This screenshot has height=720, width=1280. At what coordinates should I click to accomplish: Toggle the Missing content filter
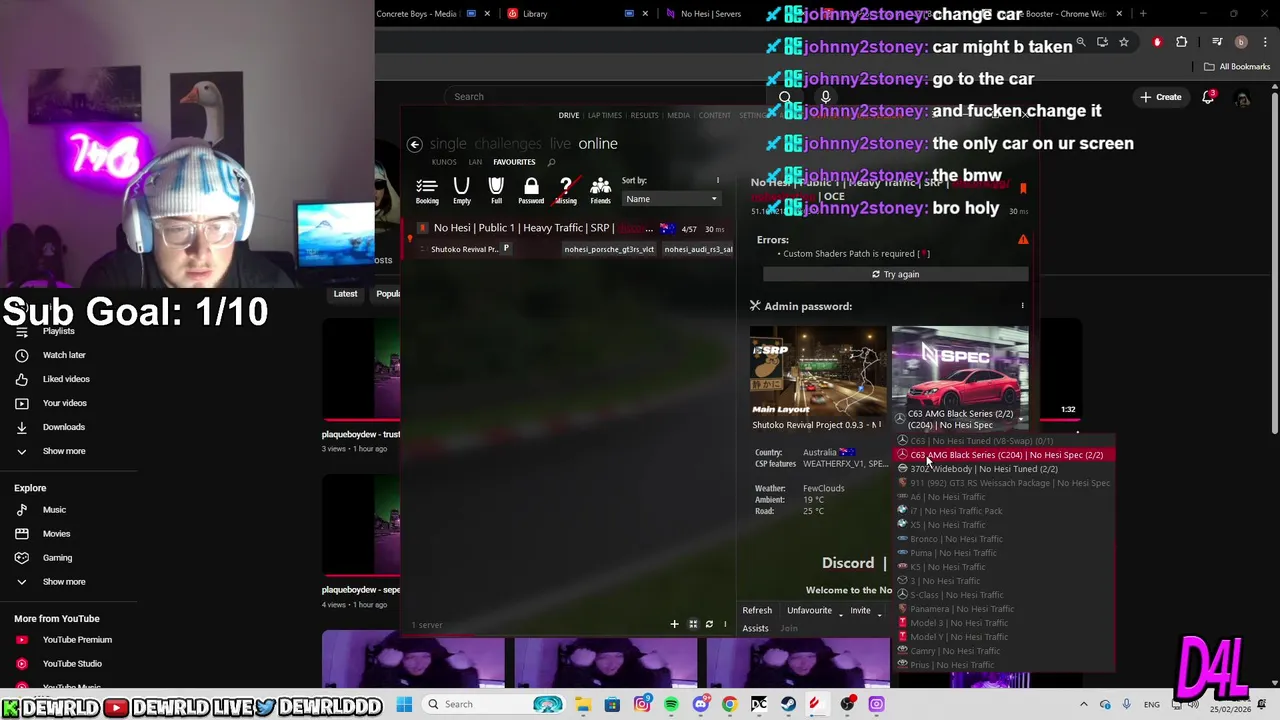point(566,190)
